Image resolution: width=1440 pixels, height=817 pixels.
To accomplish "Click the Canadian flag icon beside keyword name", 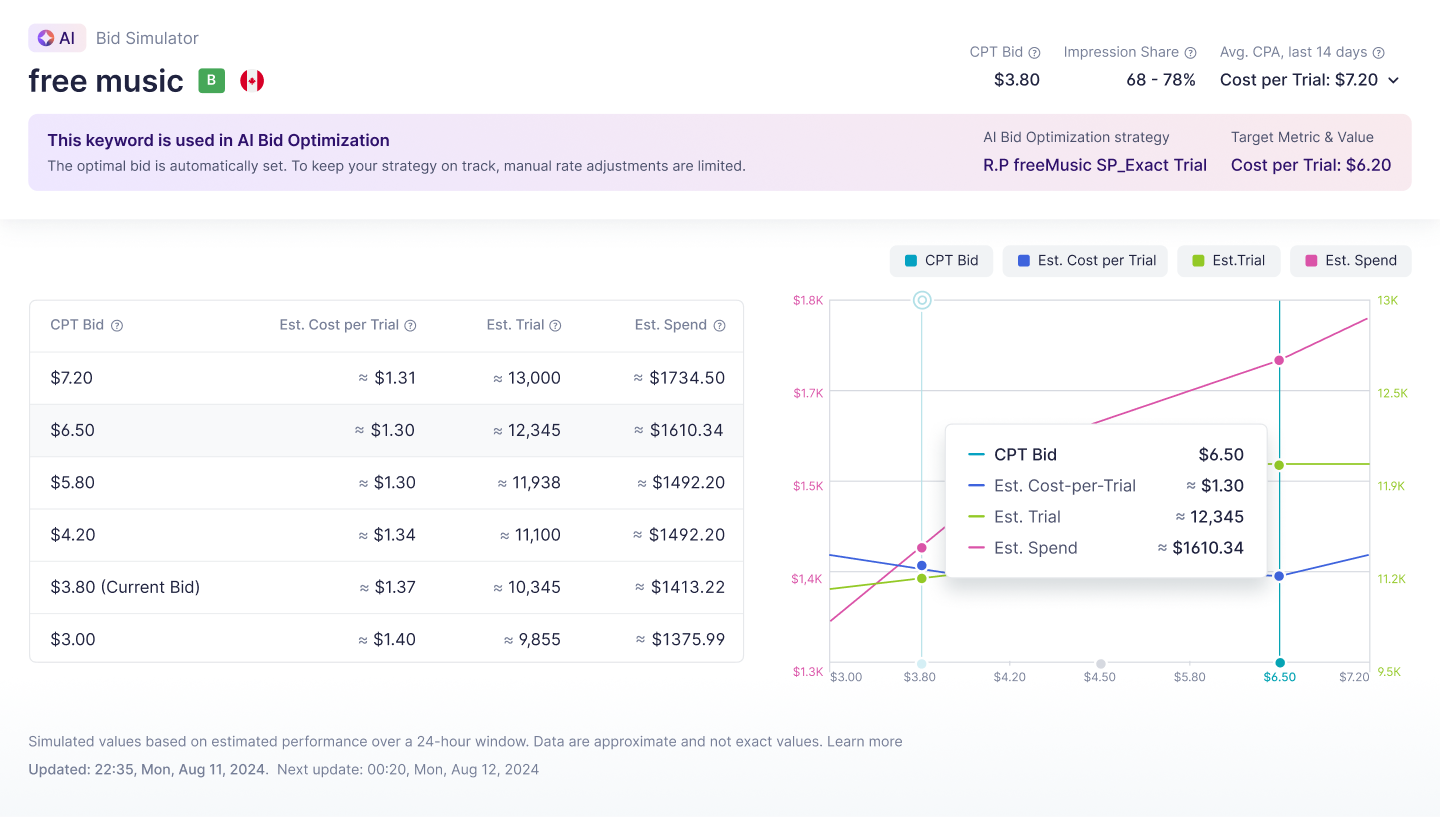I will pos(252,80).
